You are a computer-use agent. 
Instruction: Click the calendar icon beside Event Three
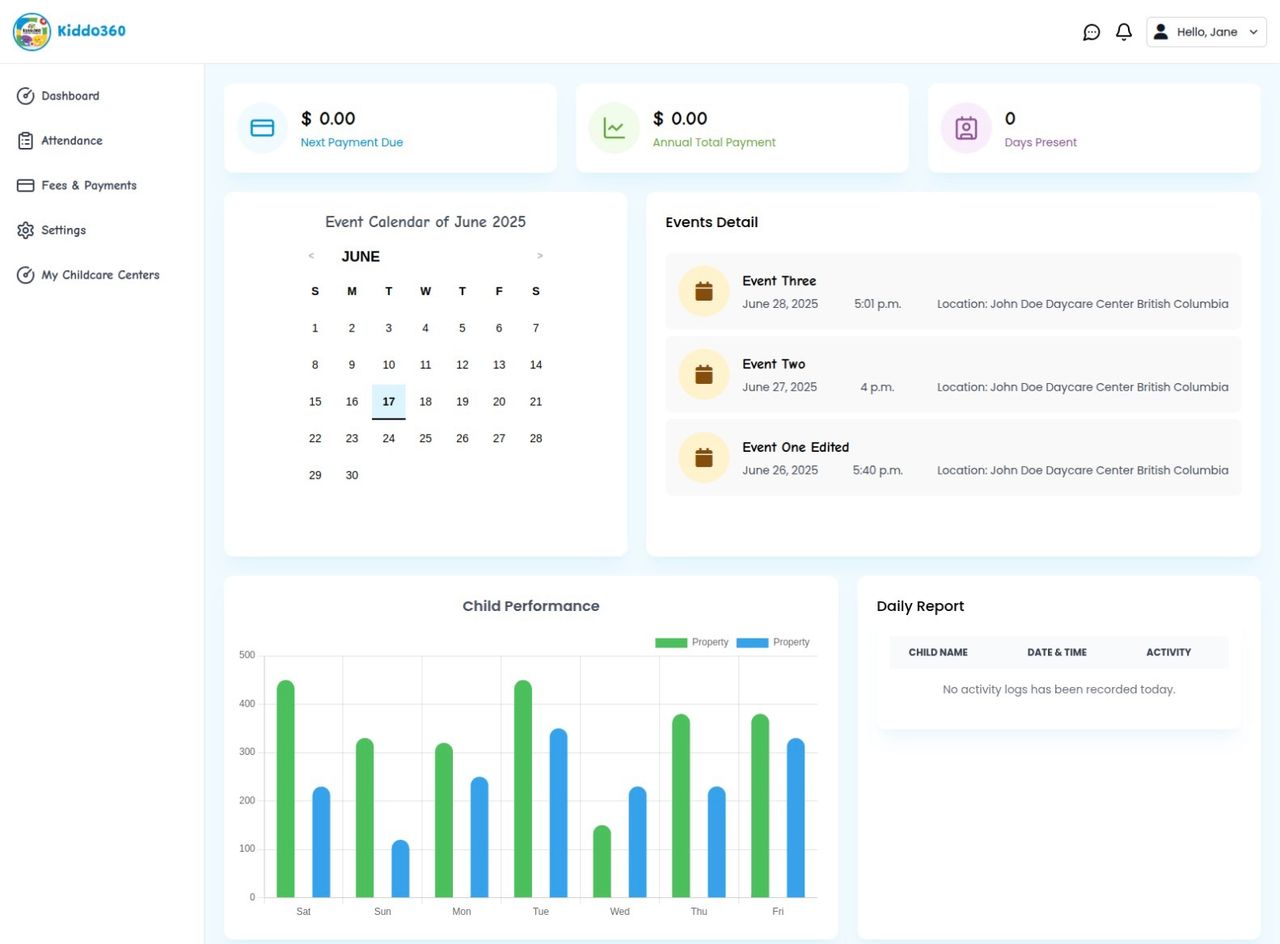coord(703,291)
